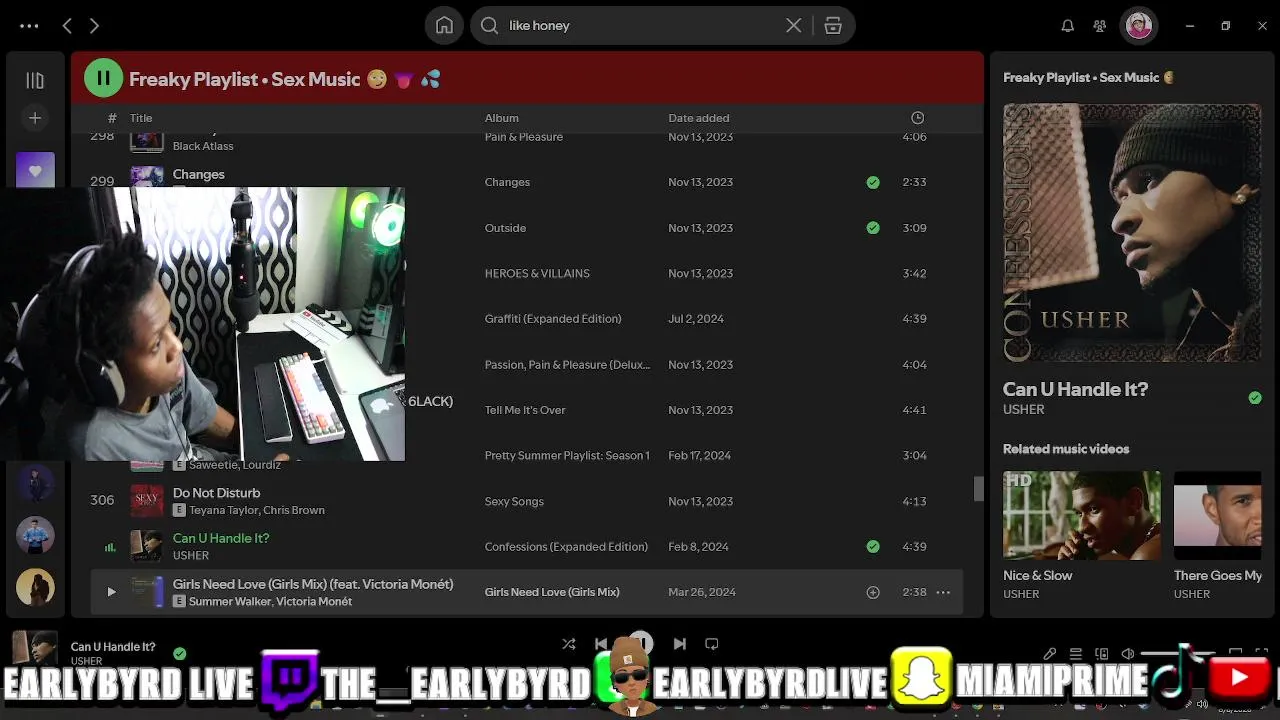Open the HEROES & VILLAINS album
This screenshot has height=720, width=1280.
(537, 273)
